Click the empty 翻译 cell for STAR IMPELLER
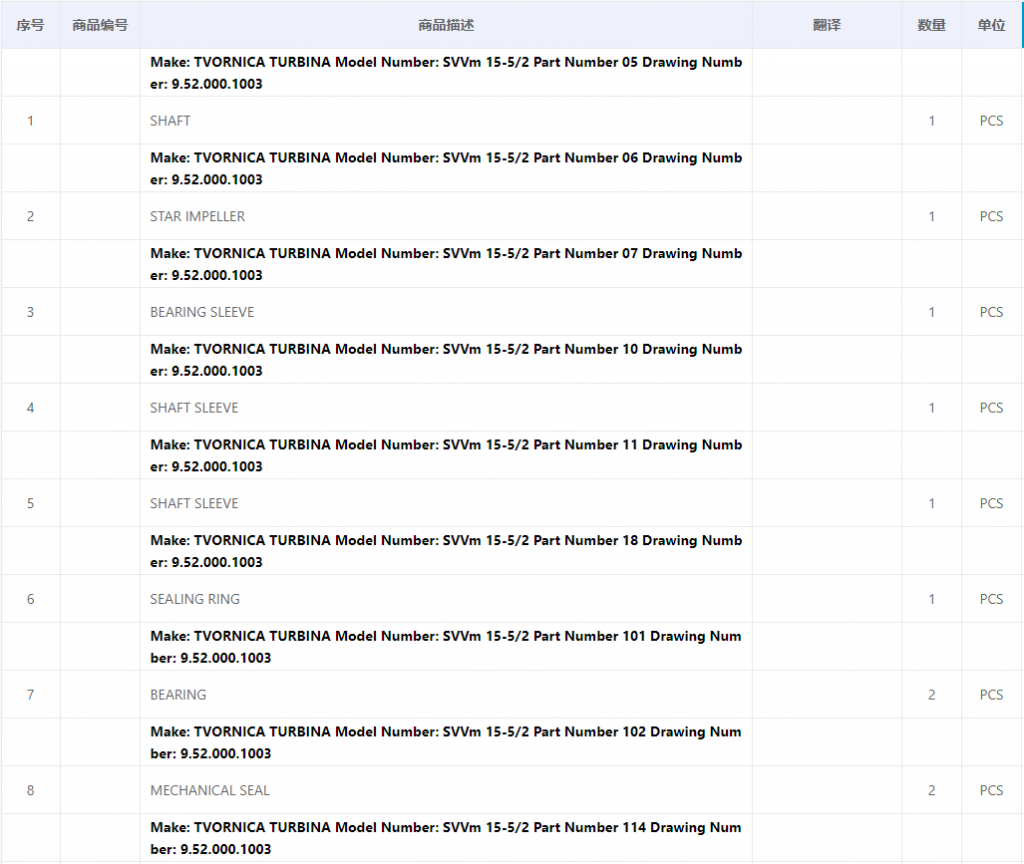The height and width of the screenshot is (864, 1024). pyautogui.click(x=827, y=216)
